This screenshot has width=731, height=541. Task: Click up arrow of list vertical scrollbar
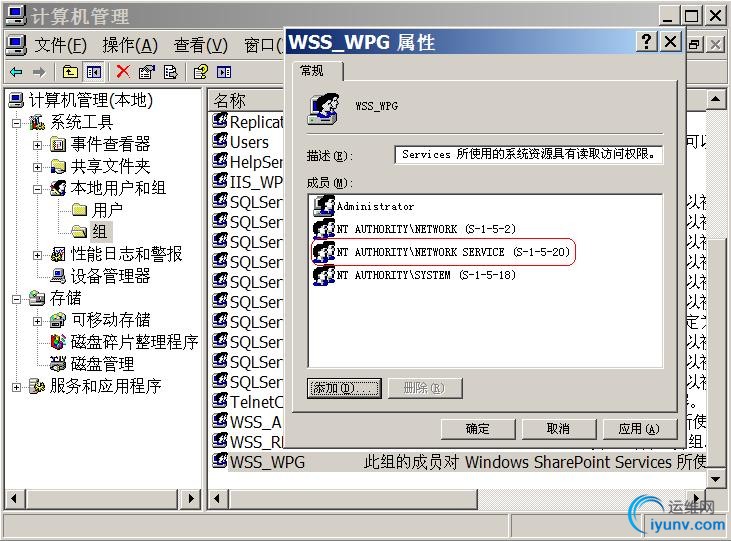pos(716,99)
